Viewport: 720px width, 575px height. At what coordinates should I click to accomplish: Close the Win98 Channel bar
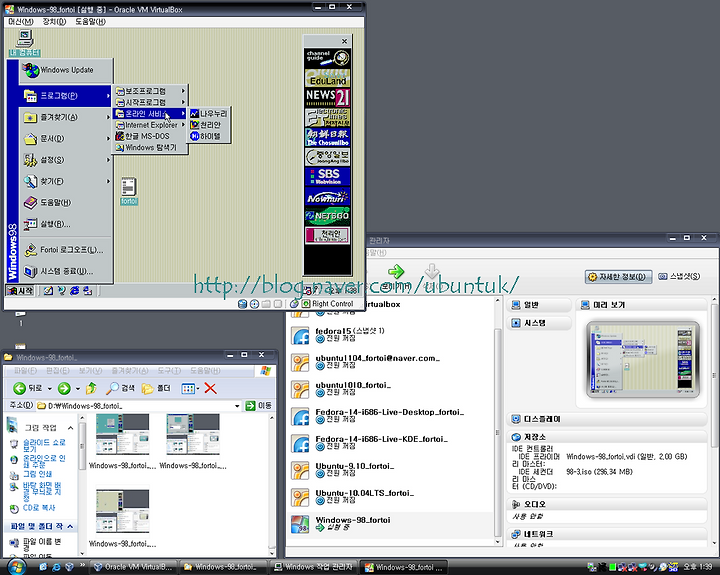point(344,41)
